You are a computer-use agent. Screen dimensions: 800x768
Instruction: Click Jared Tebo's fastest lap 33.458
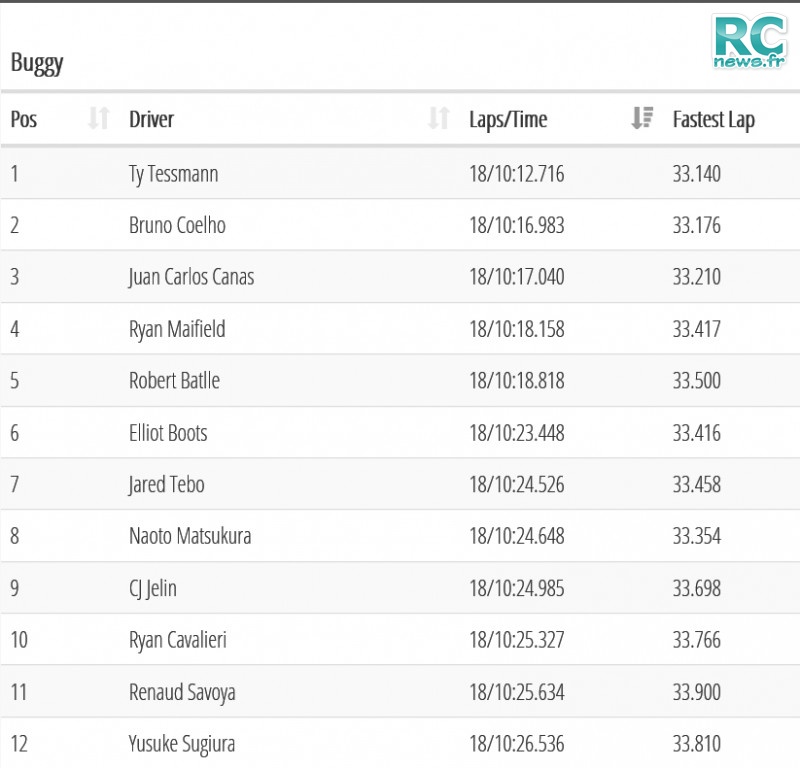[696, 484]
